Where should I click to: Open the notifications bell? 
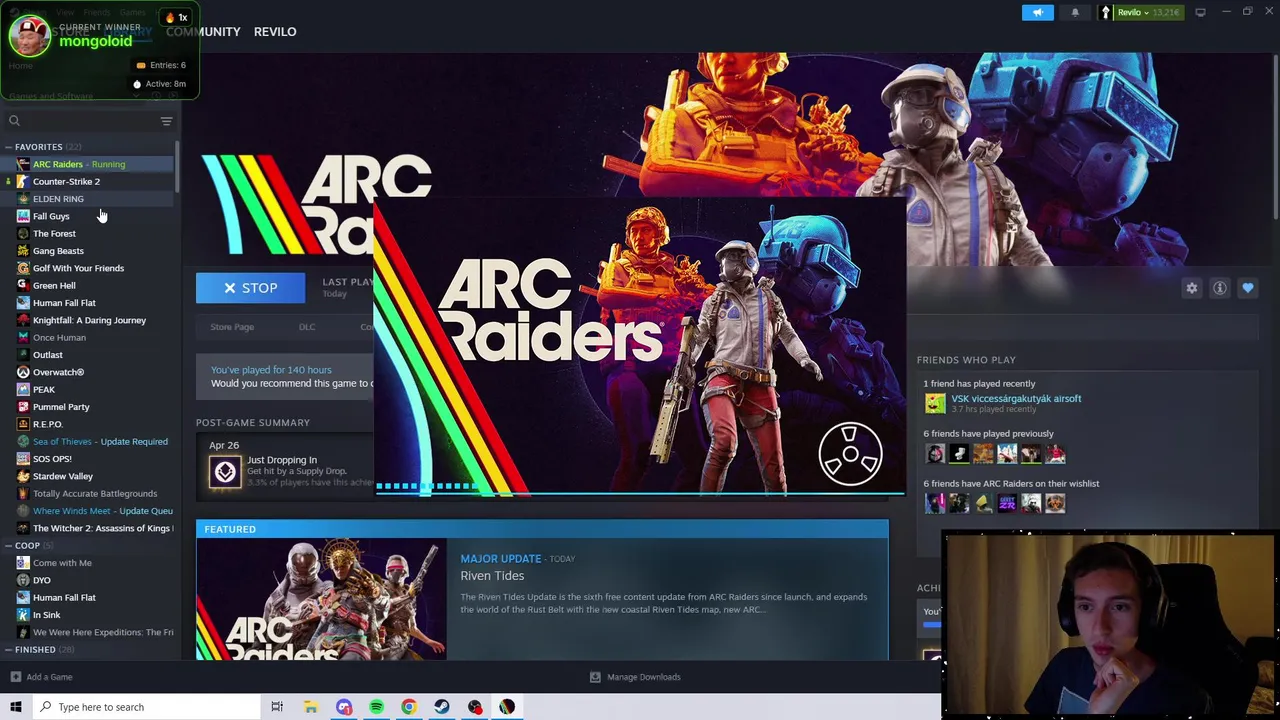click(1075, 12)
